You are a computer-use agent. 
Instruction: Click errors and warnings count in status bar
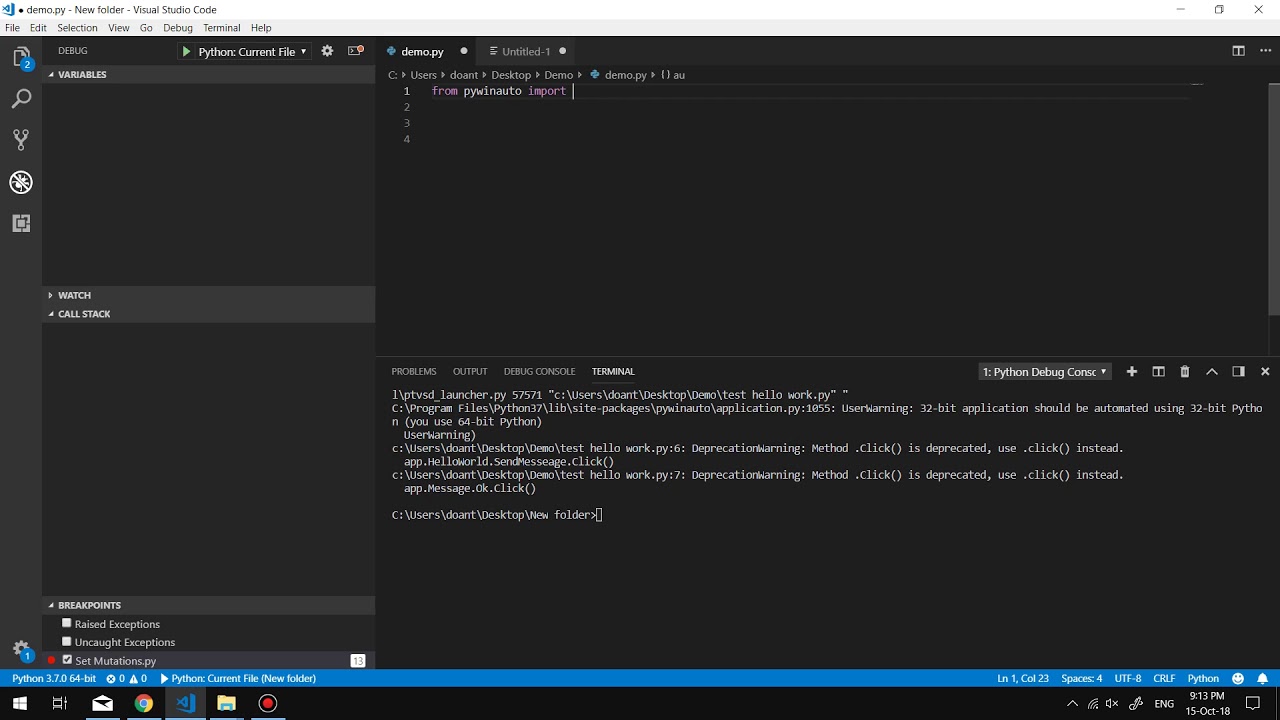tap(127, 678)
